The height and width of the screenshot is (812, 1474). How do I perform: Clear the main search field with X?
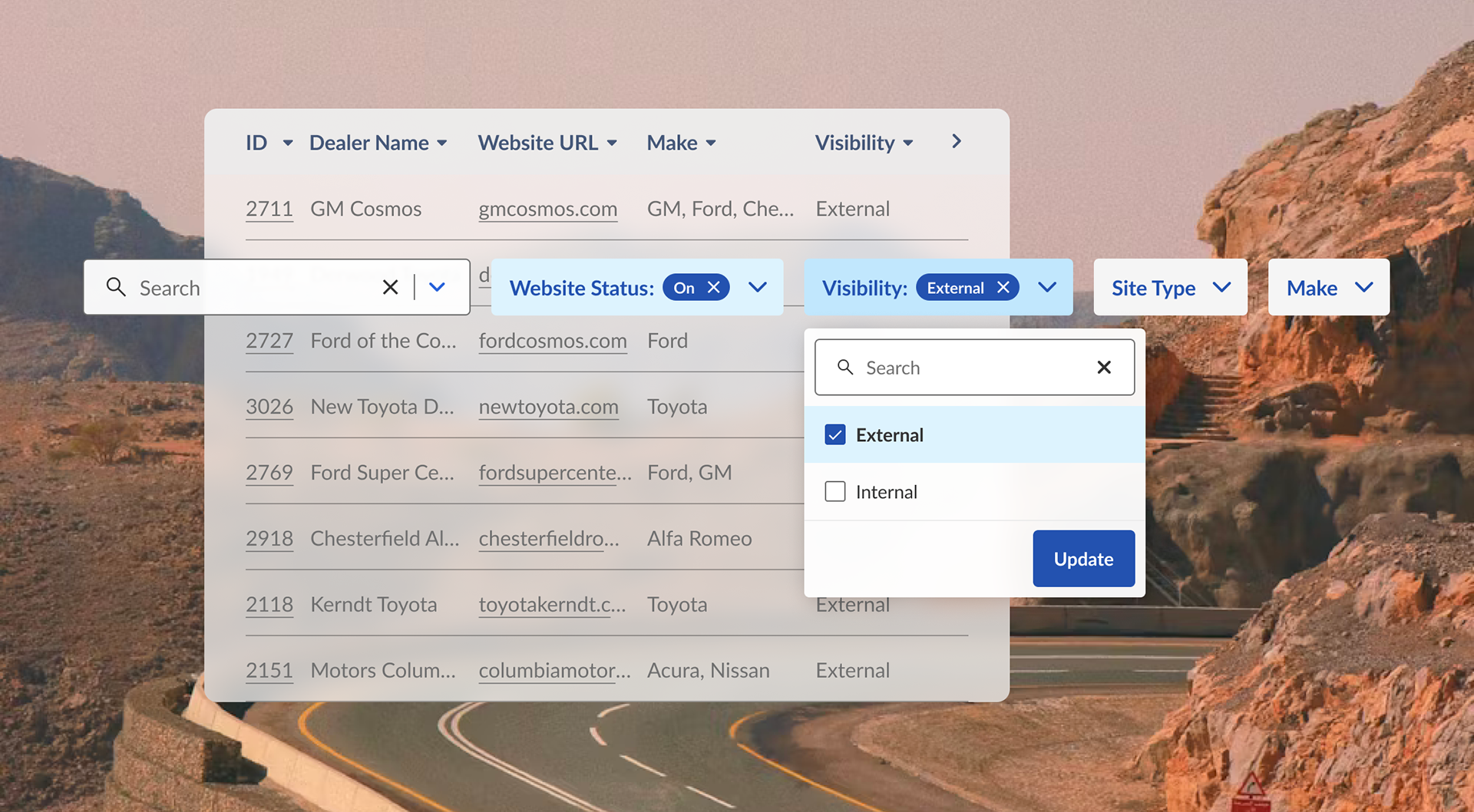coord(390,287)
